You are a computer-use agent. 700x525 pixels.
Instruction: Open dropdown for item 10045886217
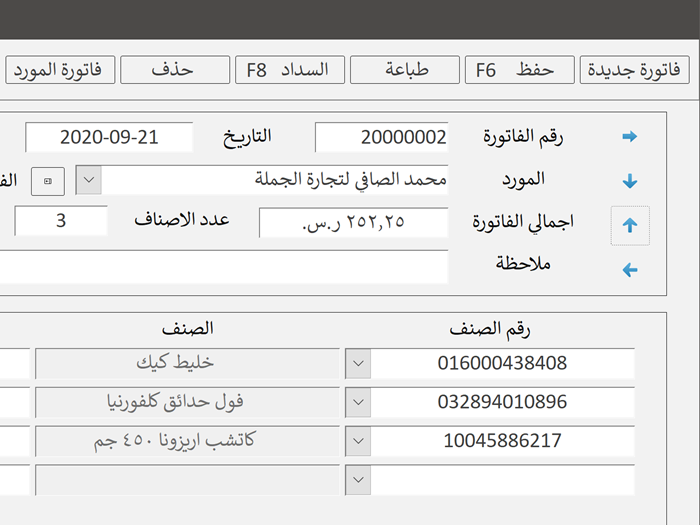point(358,440)
